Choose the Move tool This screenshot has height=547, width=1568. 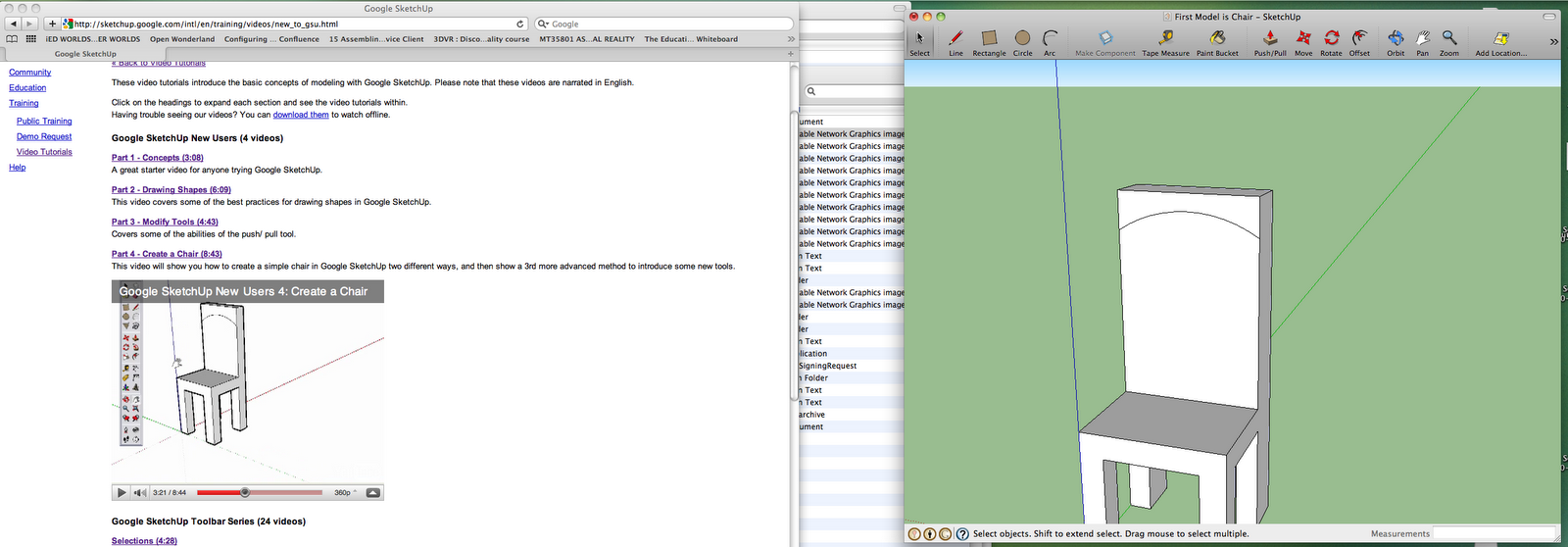(1303, 42)
